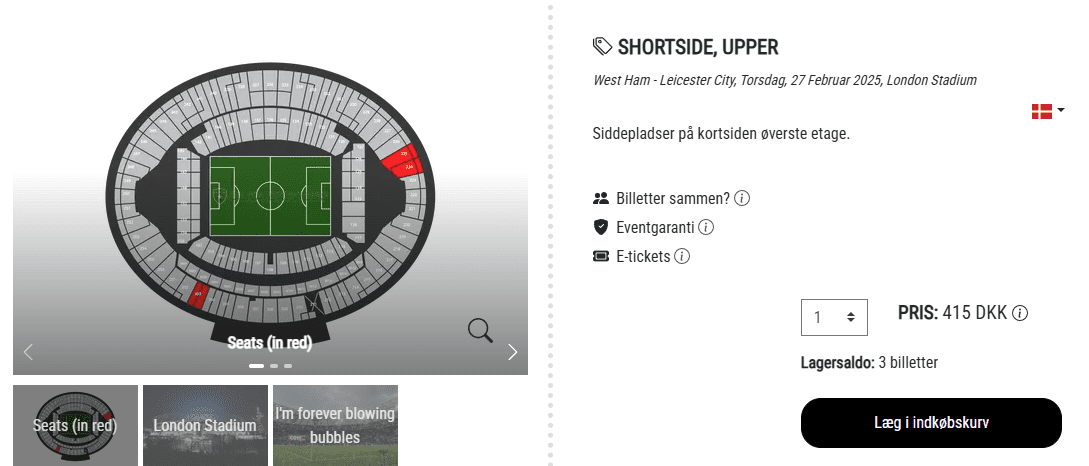Expand the language dropdown arrow
This screenshot has width=1089, height=466.
(x=1061, y=110)
